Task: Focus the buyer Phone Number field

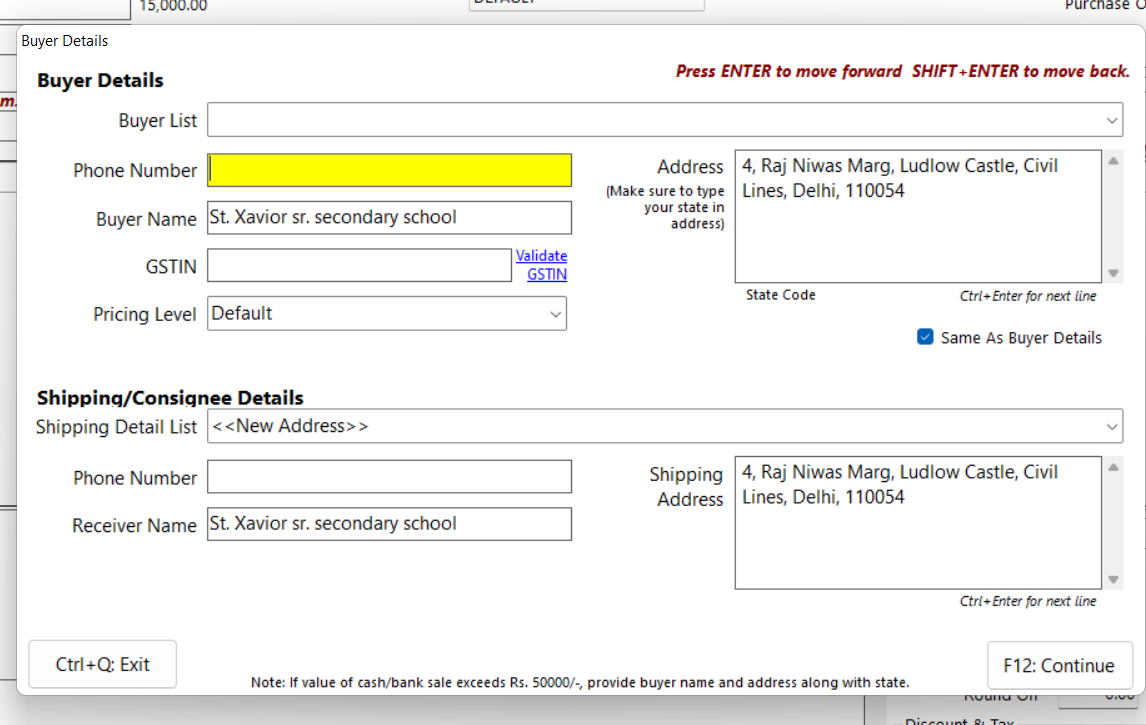Action: pyautogui.click(x=389, y=170)
